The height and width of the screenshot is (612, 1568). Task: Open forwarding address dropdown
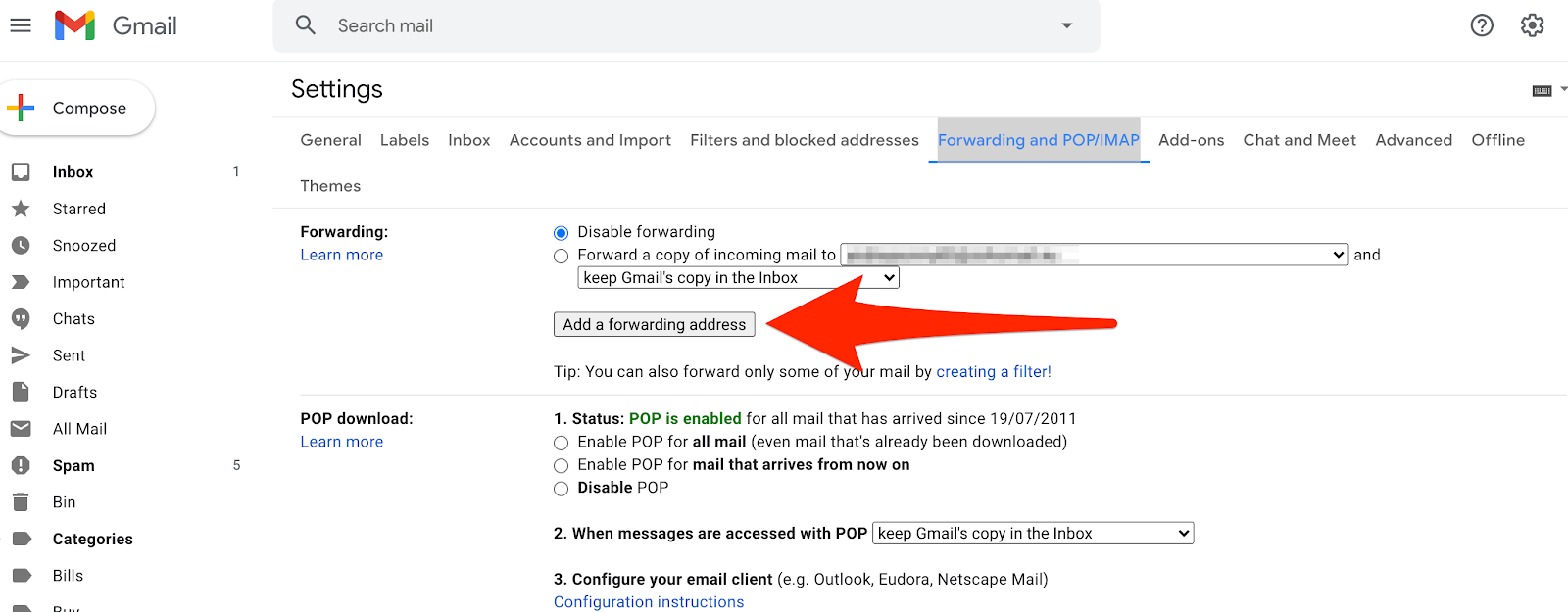point(1095,255)
